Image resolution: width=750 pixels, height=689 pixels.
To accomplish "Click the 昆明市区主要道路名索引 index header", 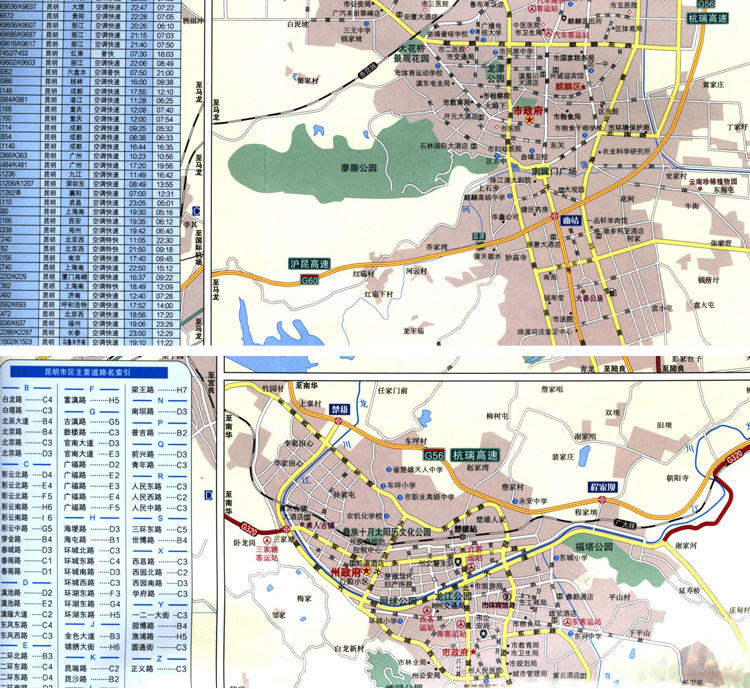I will pyautogui.click(x=87, y=372).
